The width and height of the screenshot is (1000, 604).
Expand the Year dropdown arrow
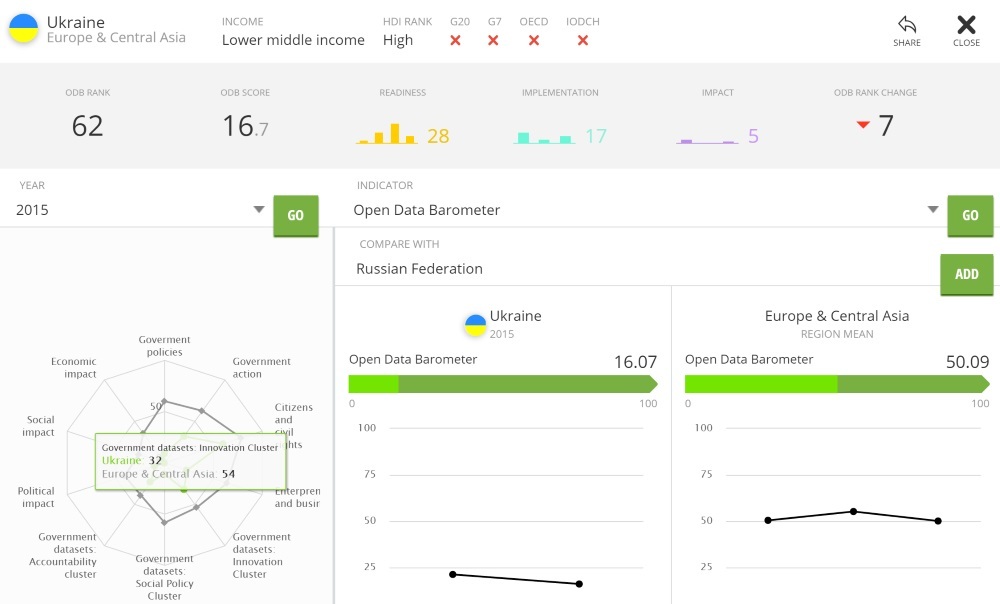point(258,209)
